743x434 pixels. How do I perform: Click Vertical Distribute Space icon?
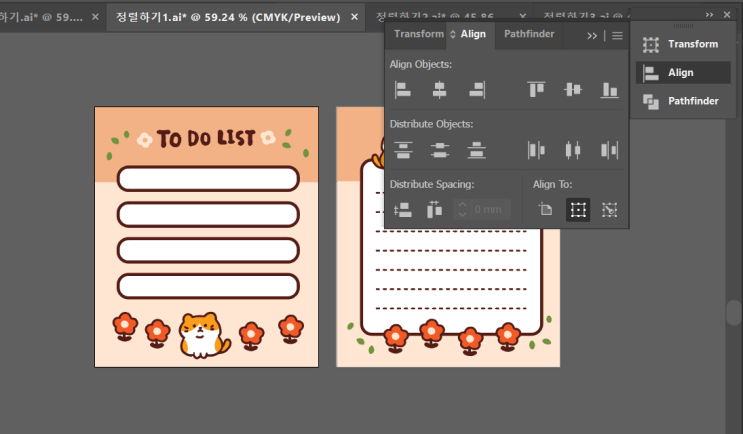403,209
